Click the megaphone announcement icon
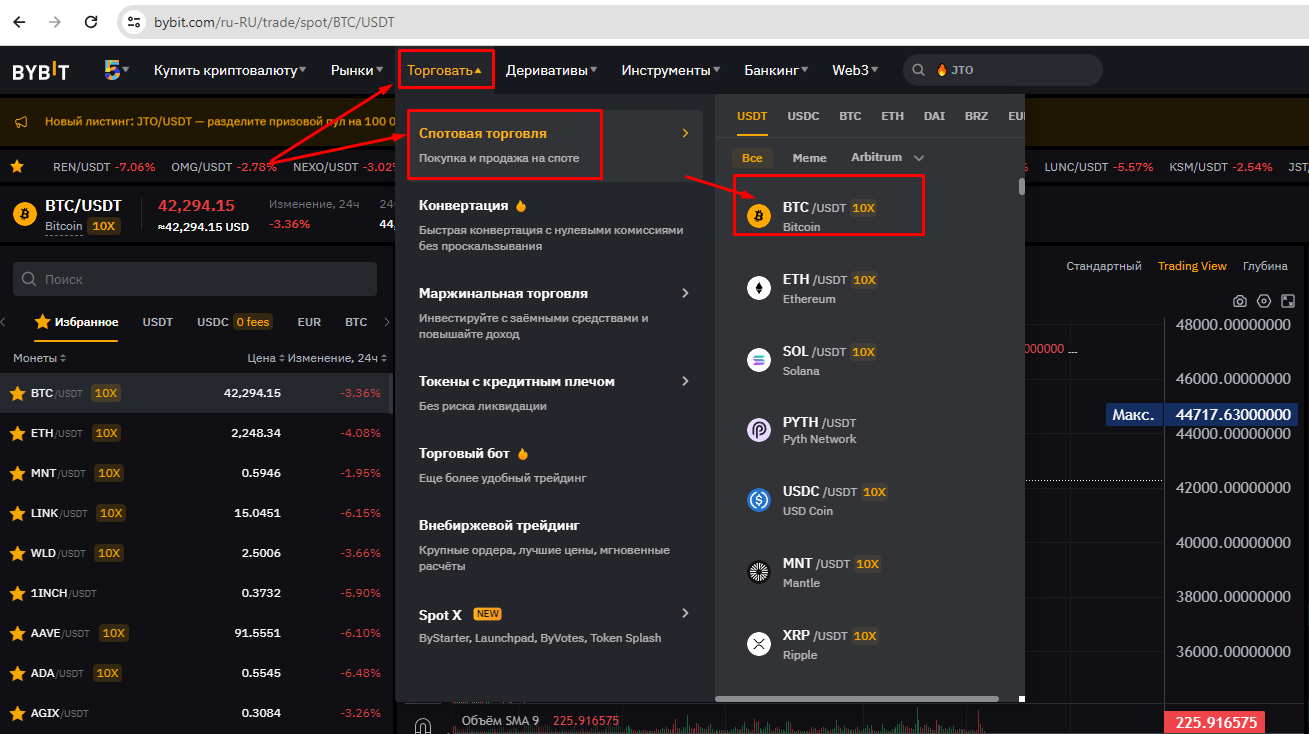 [21, 122]
